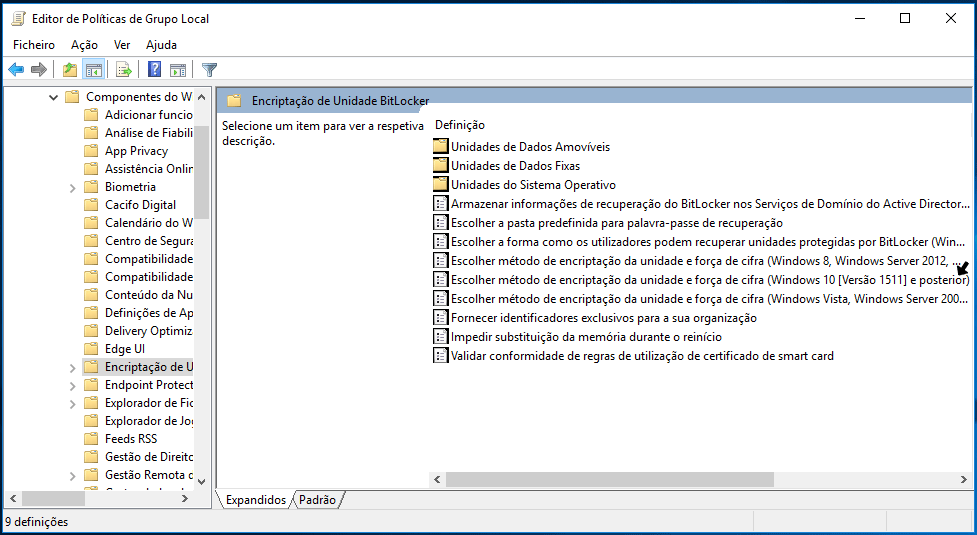Expand the Endpoint Protection tree node
Screen dimensions: 977x535
point(72,386)
